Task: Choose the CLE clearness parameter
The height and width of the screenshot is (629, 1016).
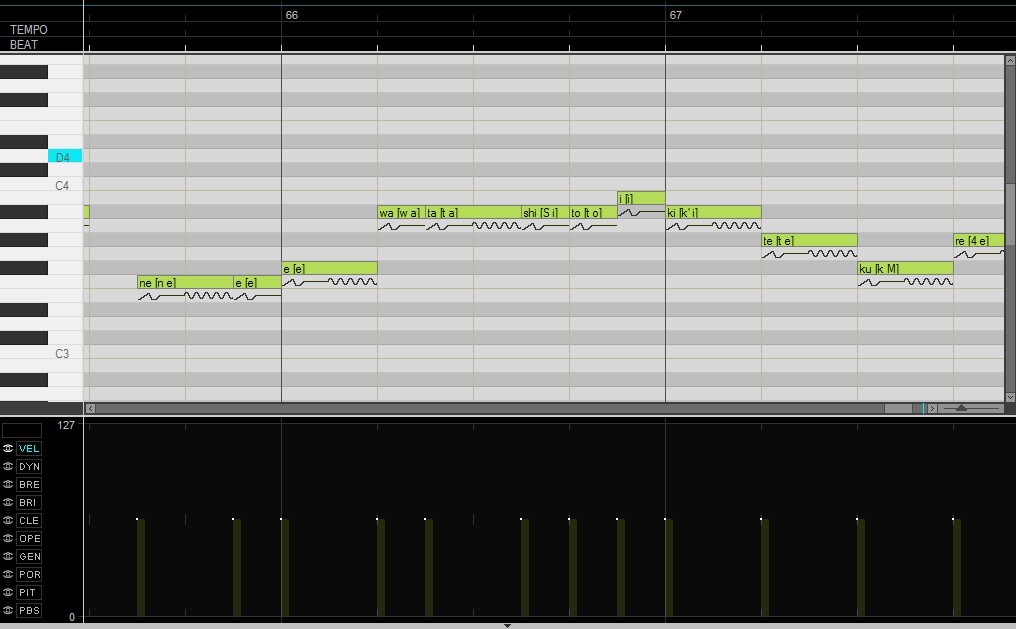Action: 29,520
